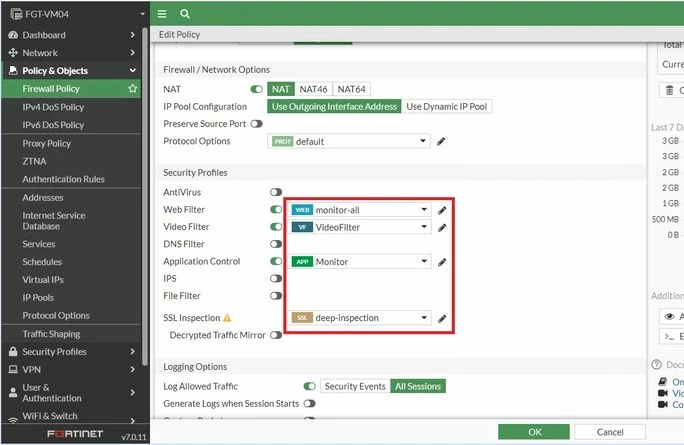Edit the default protocol options pencil
The width and height of the screenshot is (684, 445).
point(441,141)
